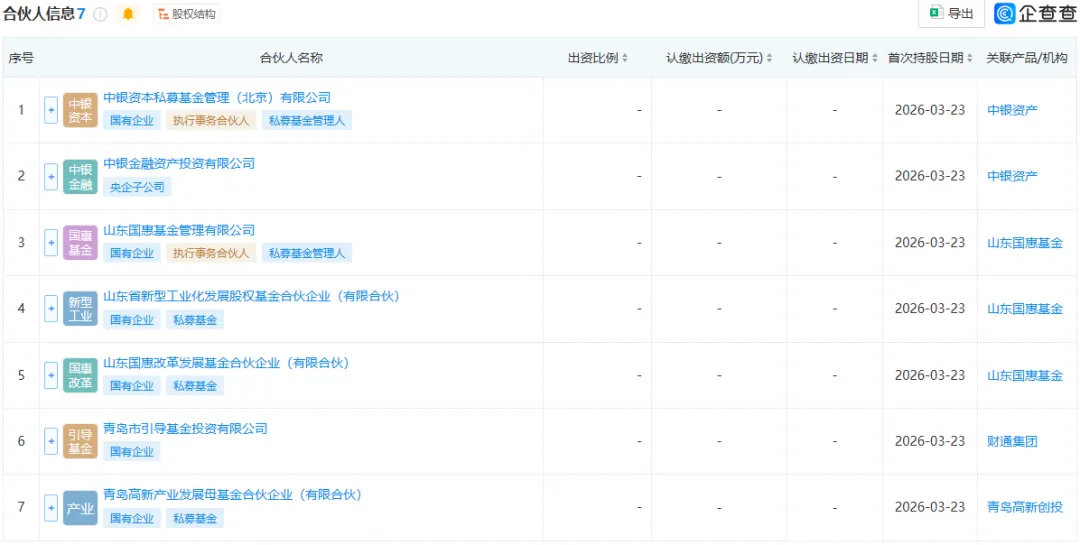Click the 新型工业 company logo tile
The height and width of the screenshot is (545, 1080).
(81, 309)
